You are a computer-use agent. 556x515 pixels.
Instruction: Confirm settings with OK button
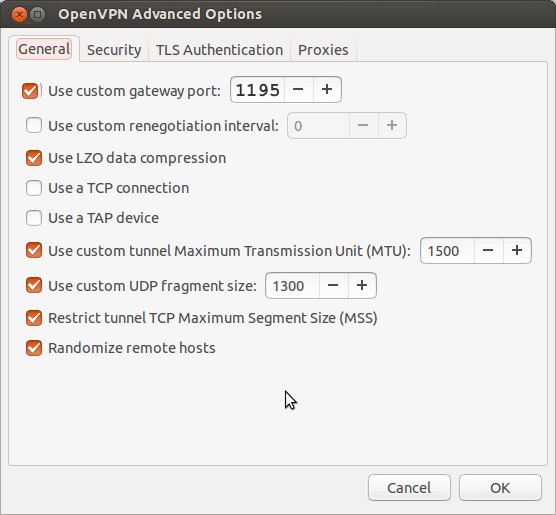[500, 488]
